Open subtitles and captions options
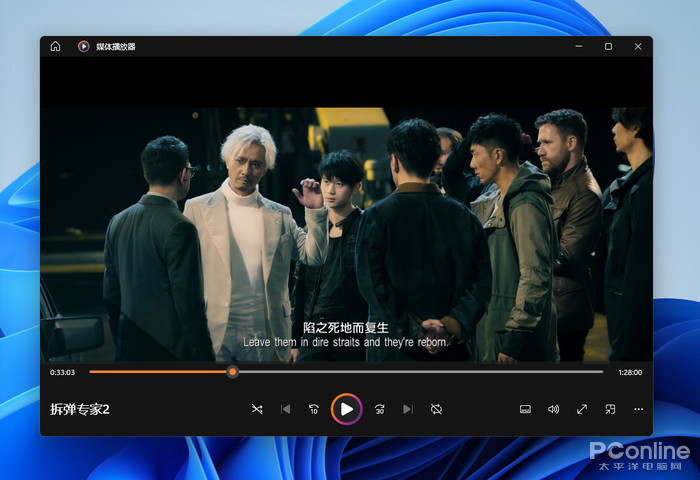 pos(525,409)
